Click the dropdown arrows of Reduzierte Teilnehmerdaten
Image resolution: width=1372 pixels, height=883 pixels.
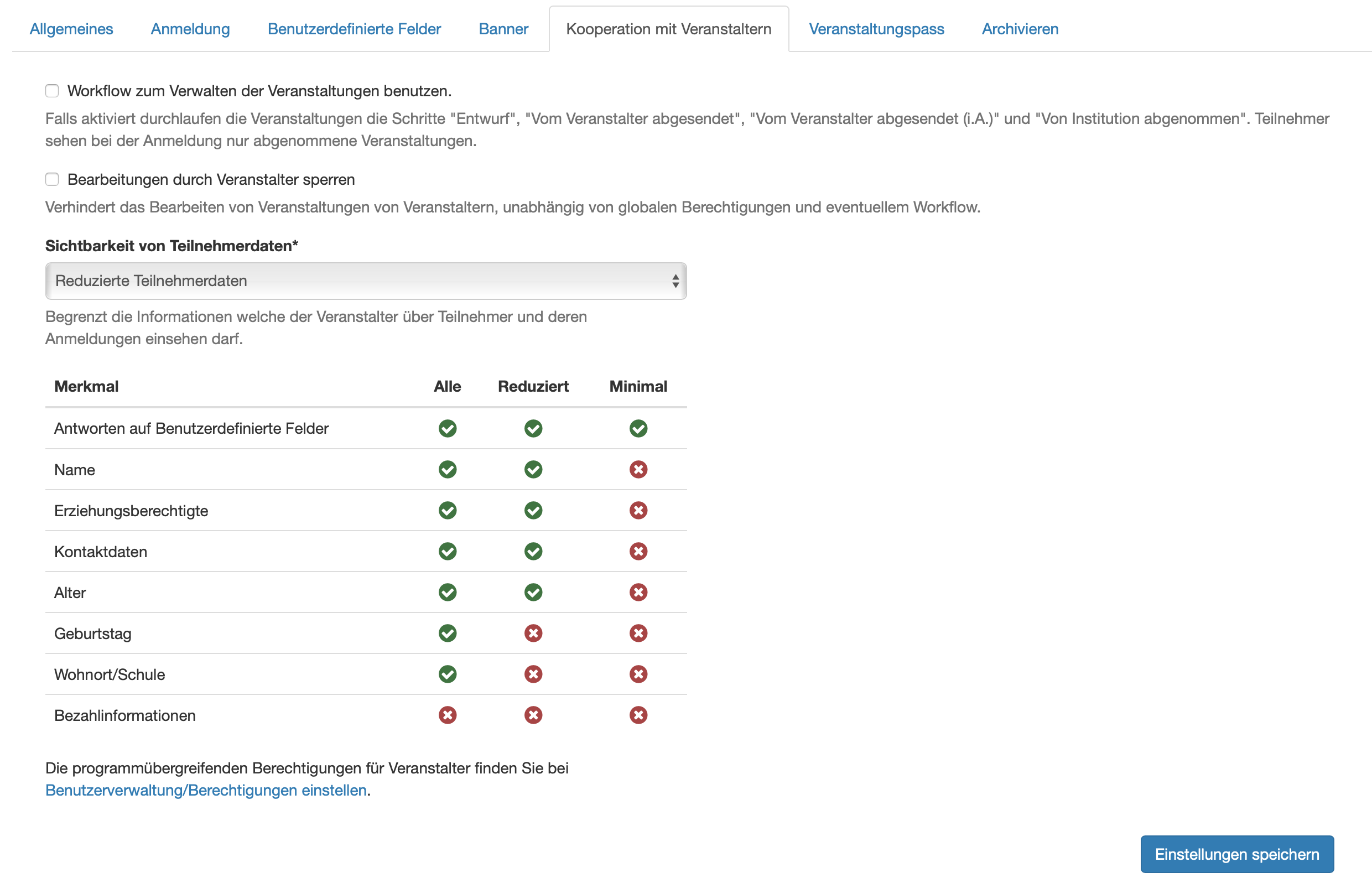[x=675, y=281]
